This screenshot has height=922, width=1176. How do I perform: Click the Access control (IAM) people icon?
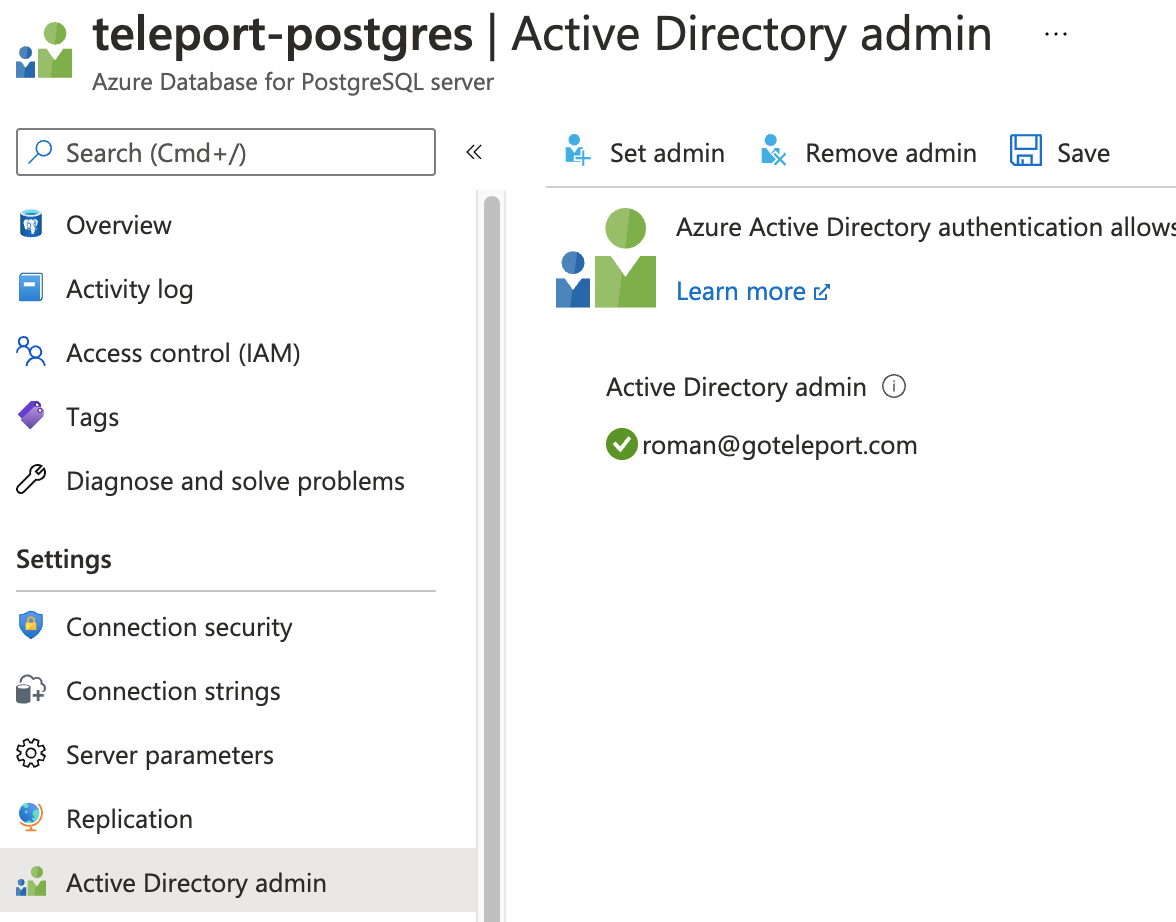coord(31,352)
